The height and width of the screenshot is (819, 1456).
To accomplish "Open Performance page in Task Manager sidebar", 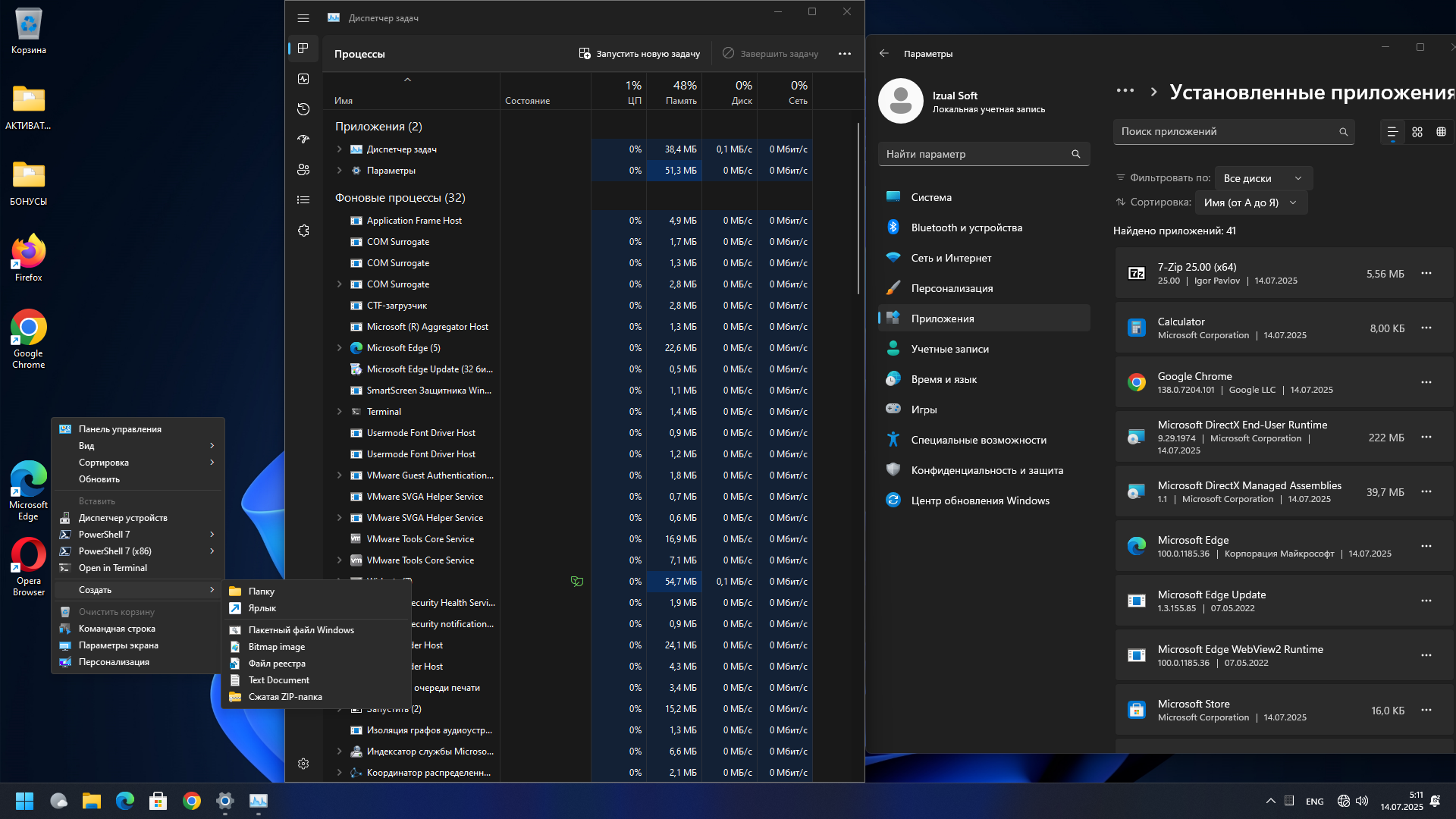I will coord(303,79).
